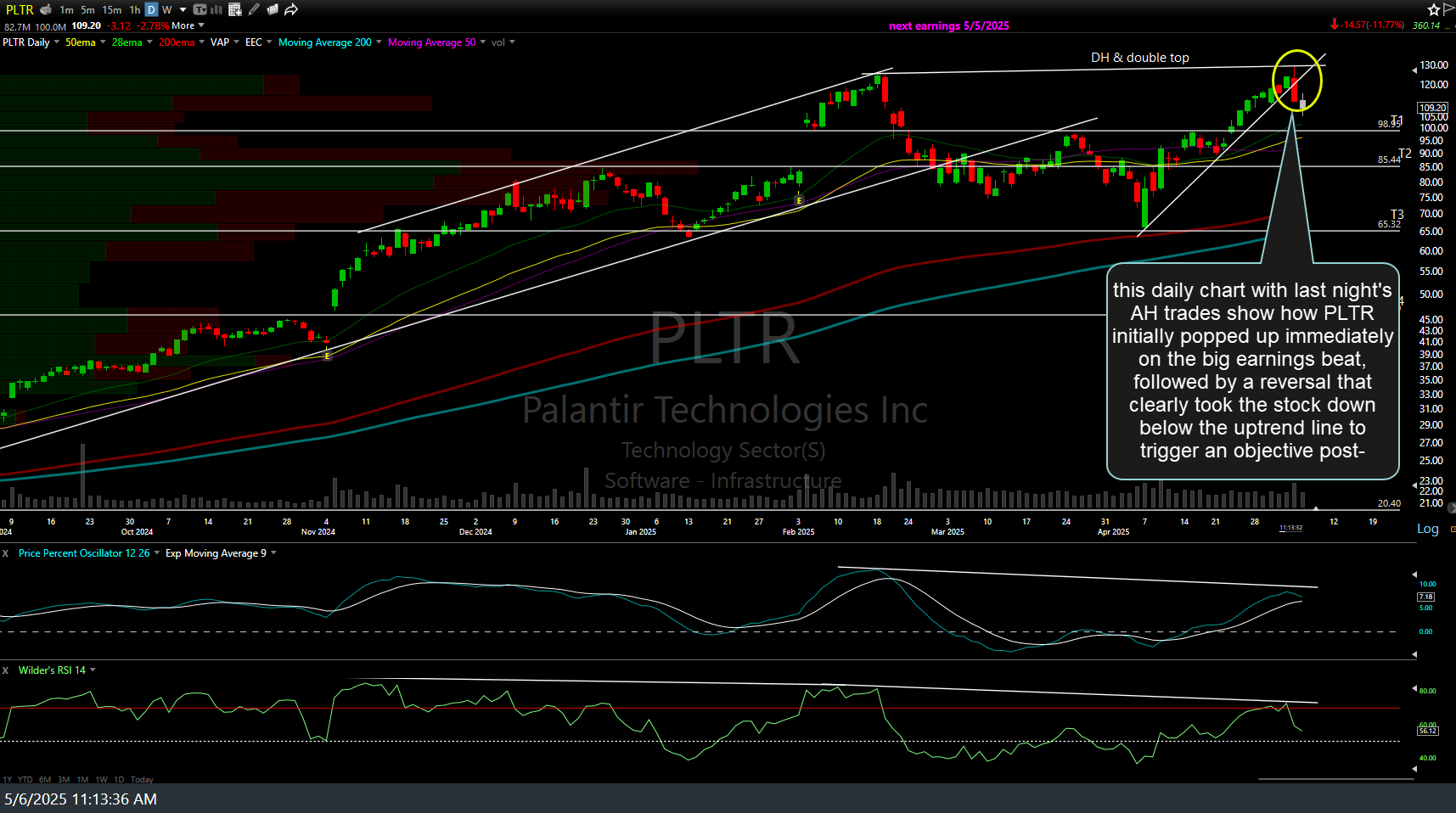Click the share arrow icon in toolbar

click(x=291, y=9)
